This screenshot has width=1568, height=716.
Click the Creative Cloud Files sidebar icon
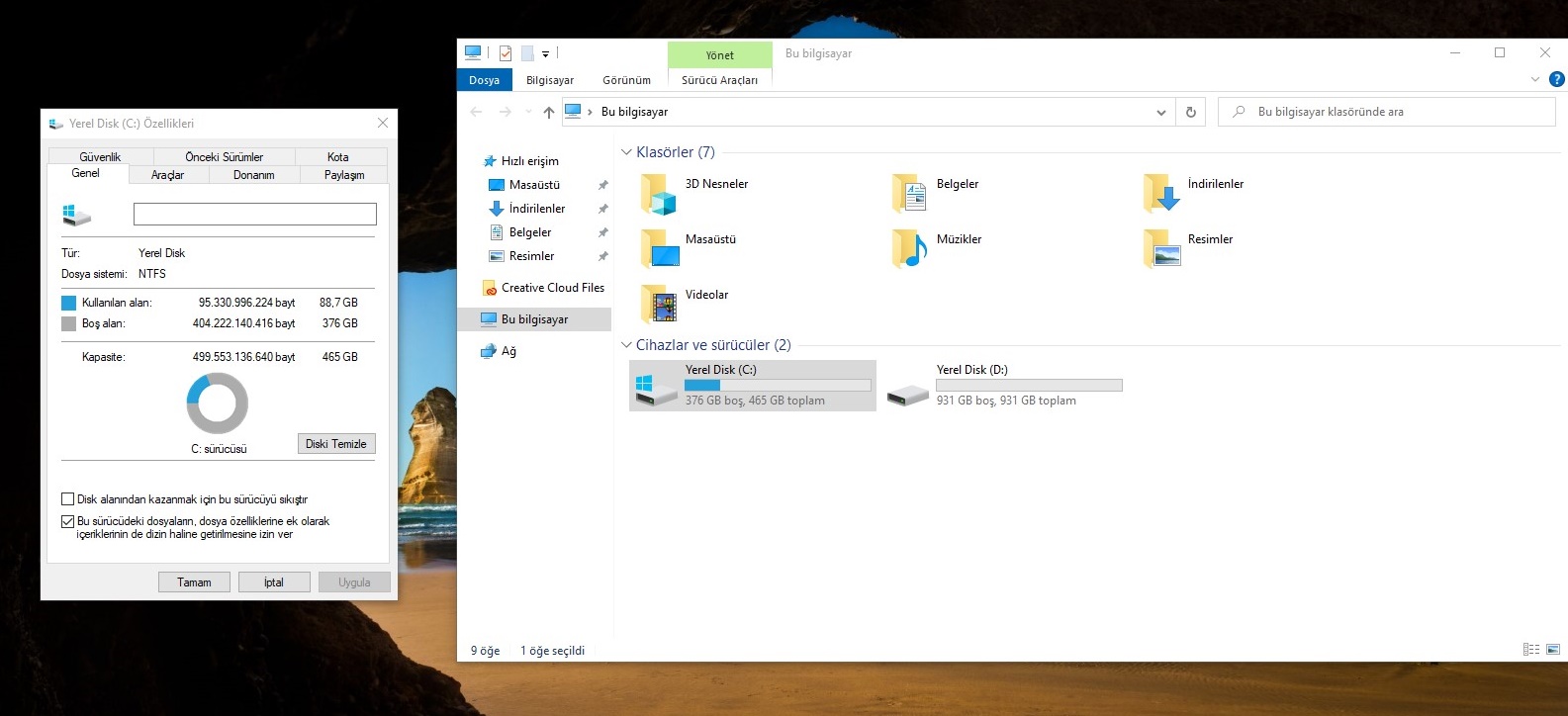click(x=489, y=288)
